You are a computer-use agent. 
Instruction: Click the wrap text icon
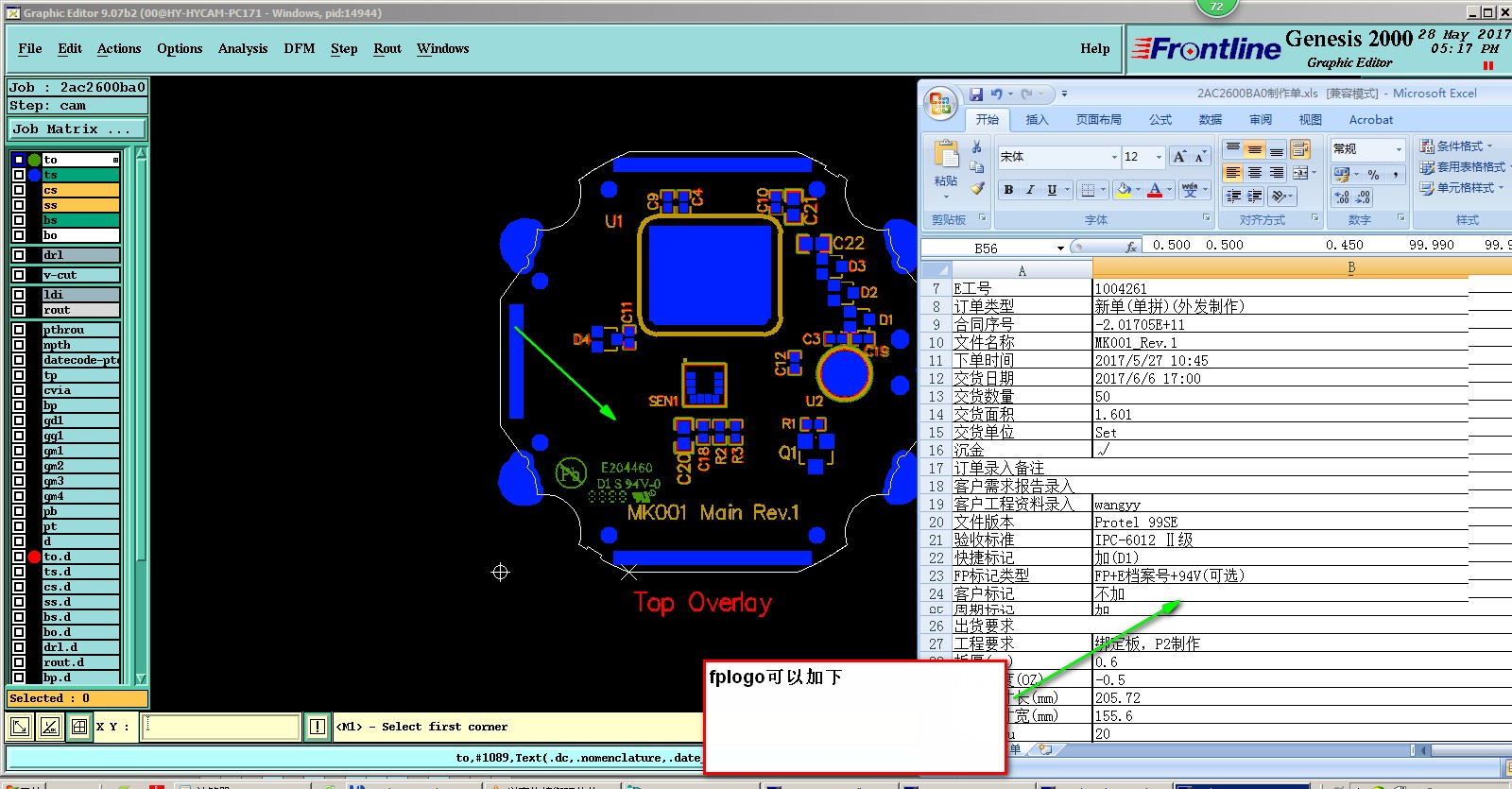(1300, 149)
